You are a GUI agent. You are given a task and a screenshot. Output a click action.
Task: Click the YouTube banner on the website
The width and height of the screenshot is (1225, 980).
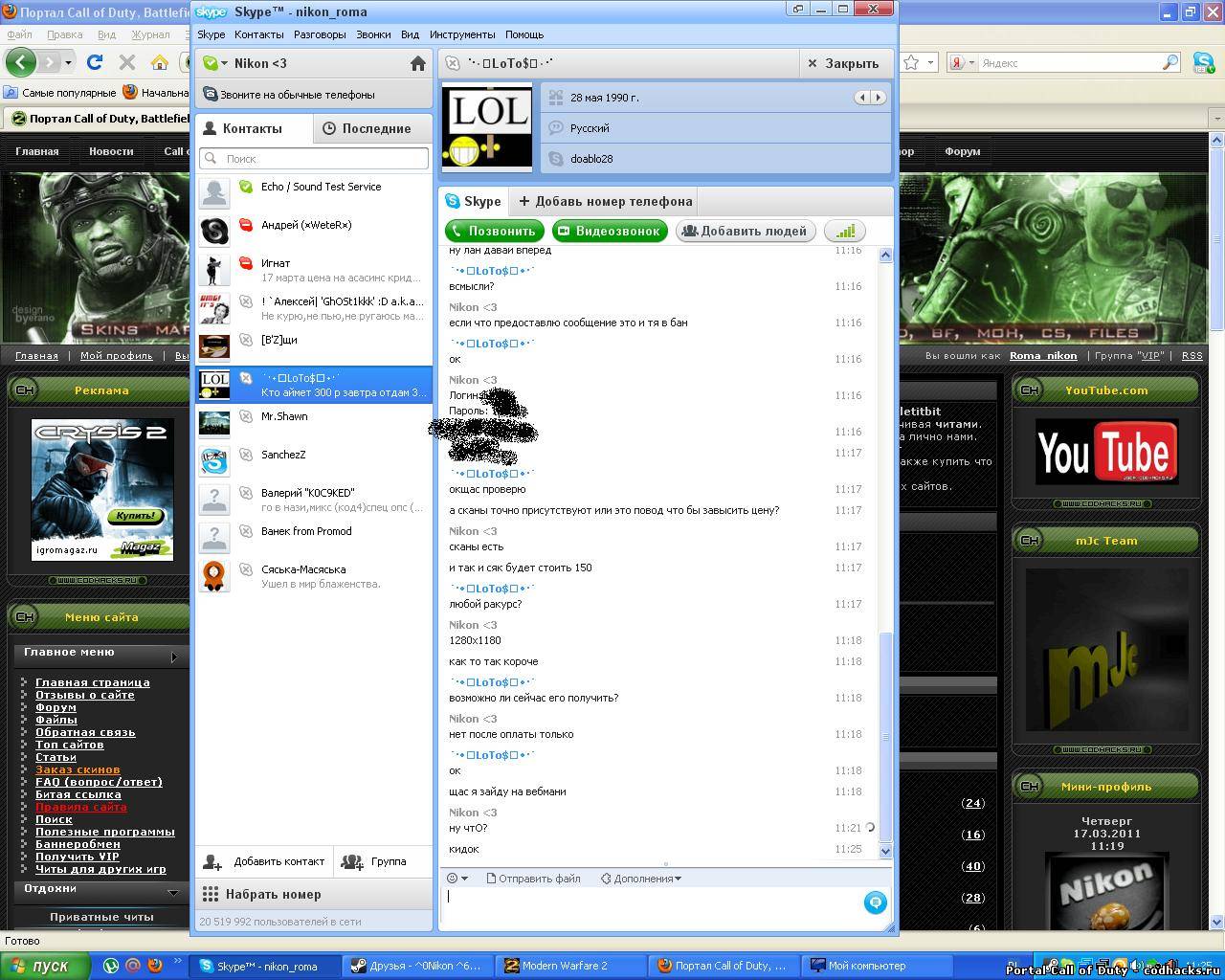pos(1106,453)
